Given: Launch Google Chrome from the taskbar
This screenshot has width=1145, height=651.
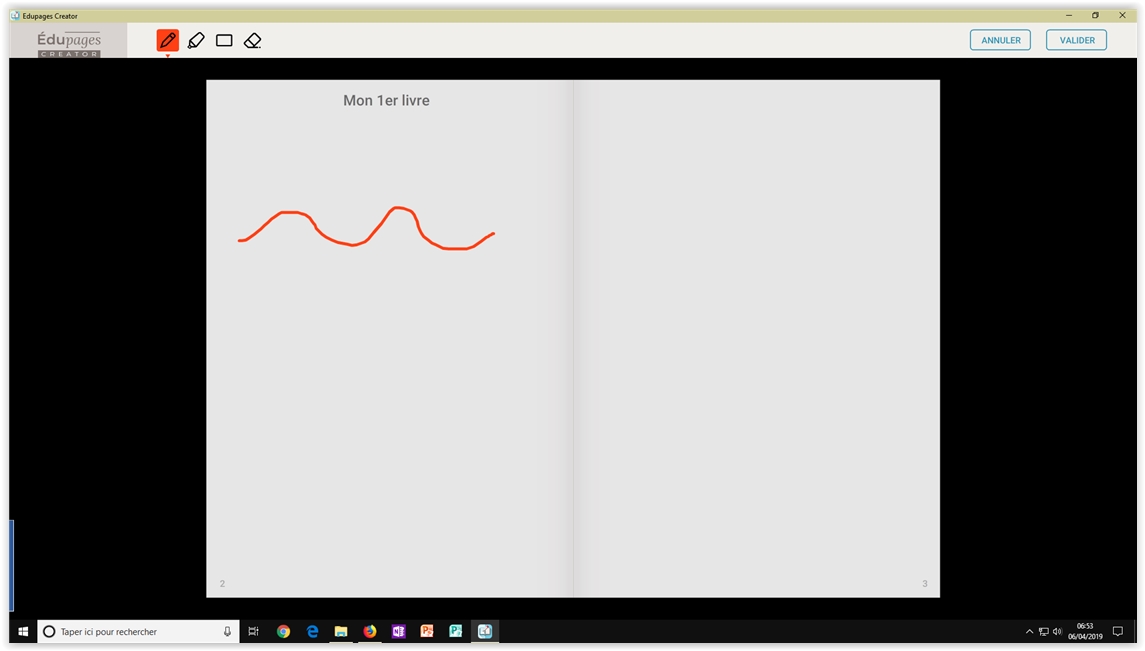Looking at the screenshot, I should pos(283,632).
